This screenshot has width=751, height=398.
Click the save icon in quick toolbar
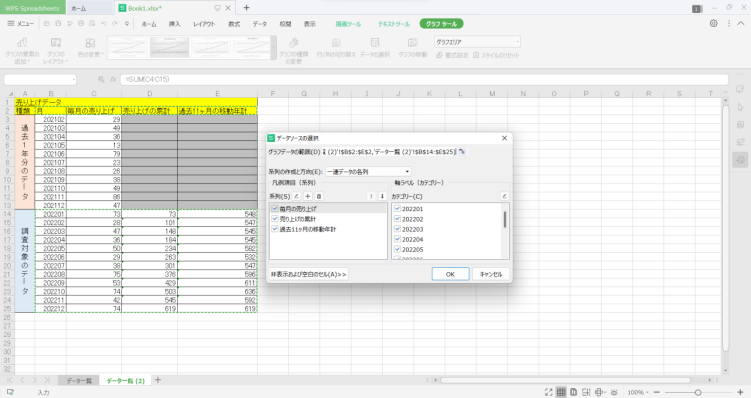point(58,23)
